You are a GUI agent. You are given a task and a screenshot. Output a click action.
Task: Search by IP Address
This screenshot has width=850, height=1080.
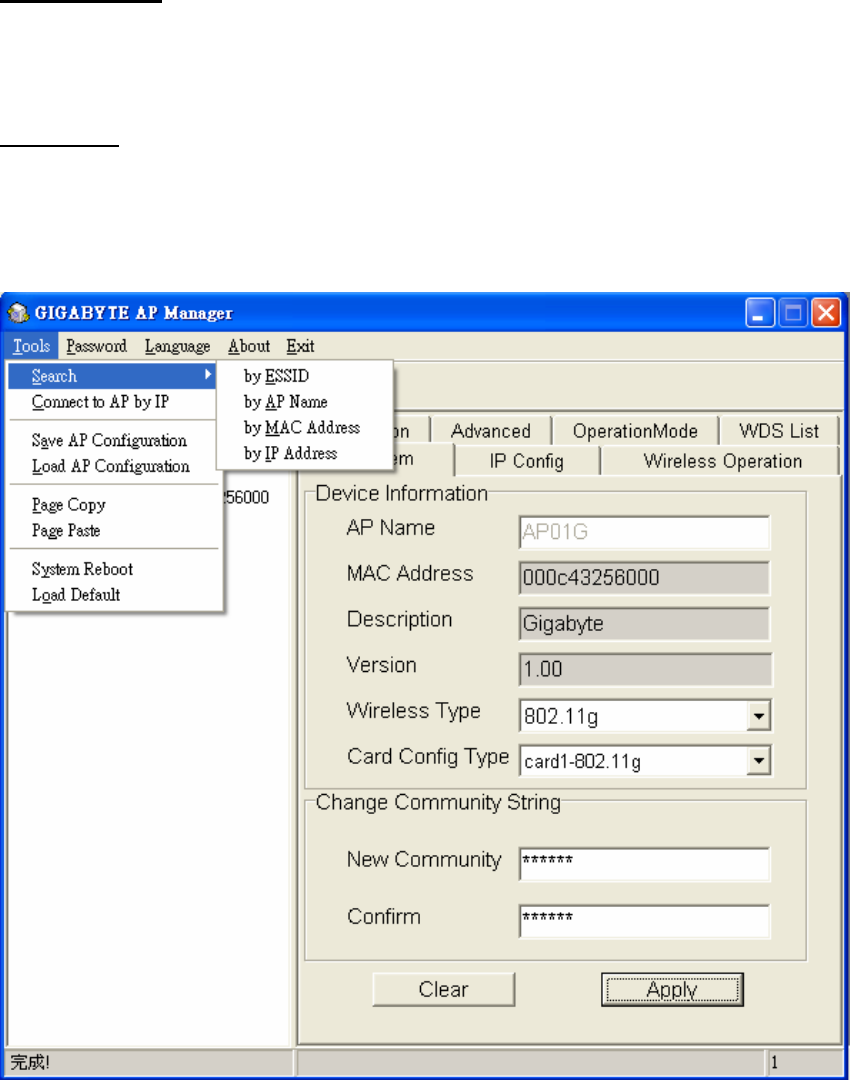(304, 453)
